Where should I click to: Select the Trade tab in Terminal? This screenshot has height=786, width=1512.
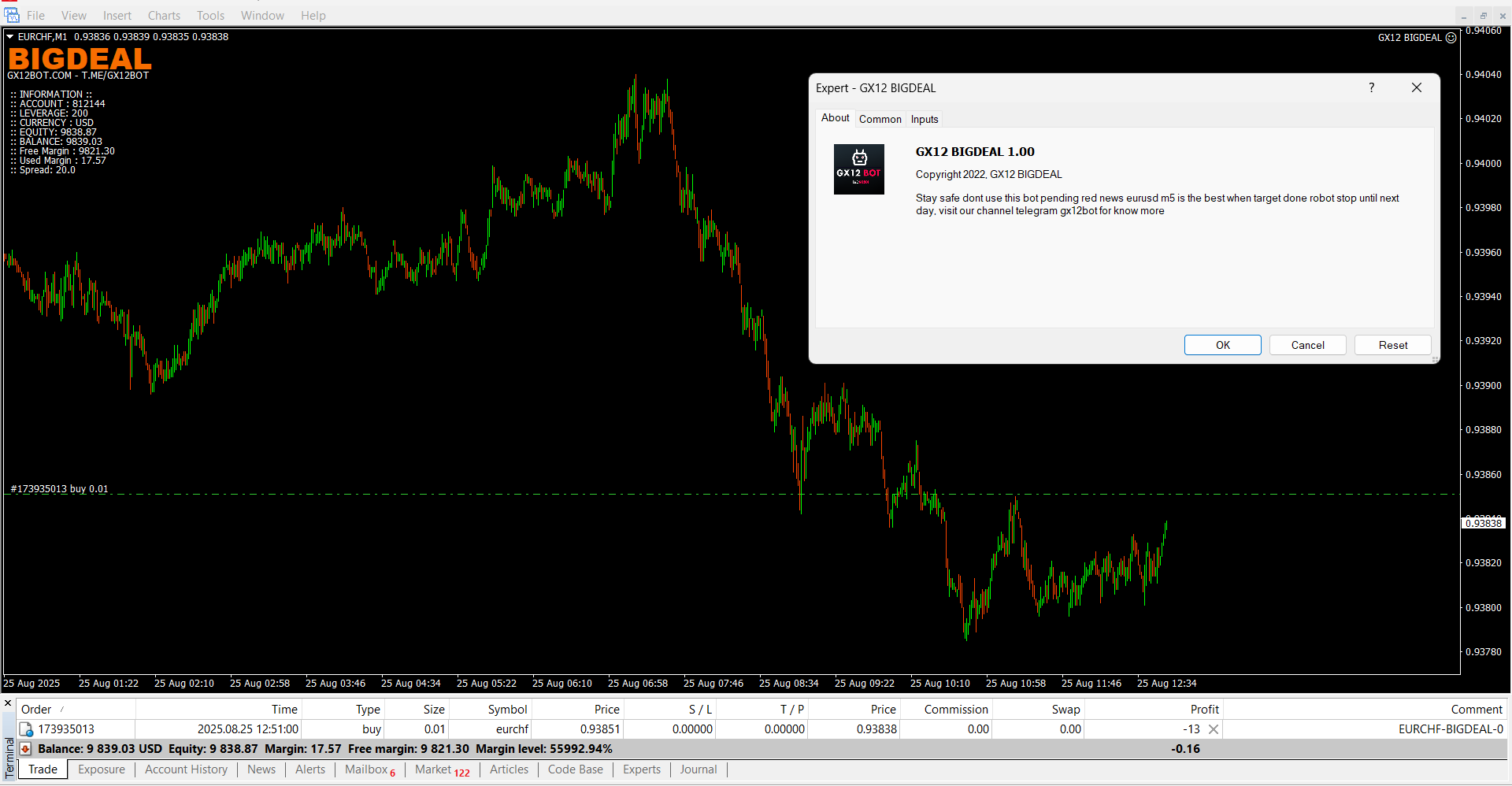pos(43,769)
